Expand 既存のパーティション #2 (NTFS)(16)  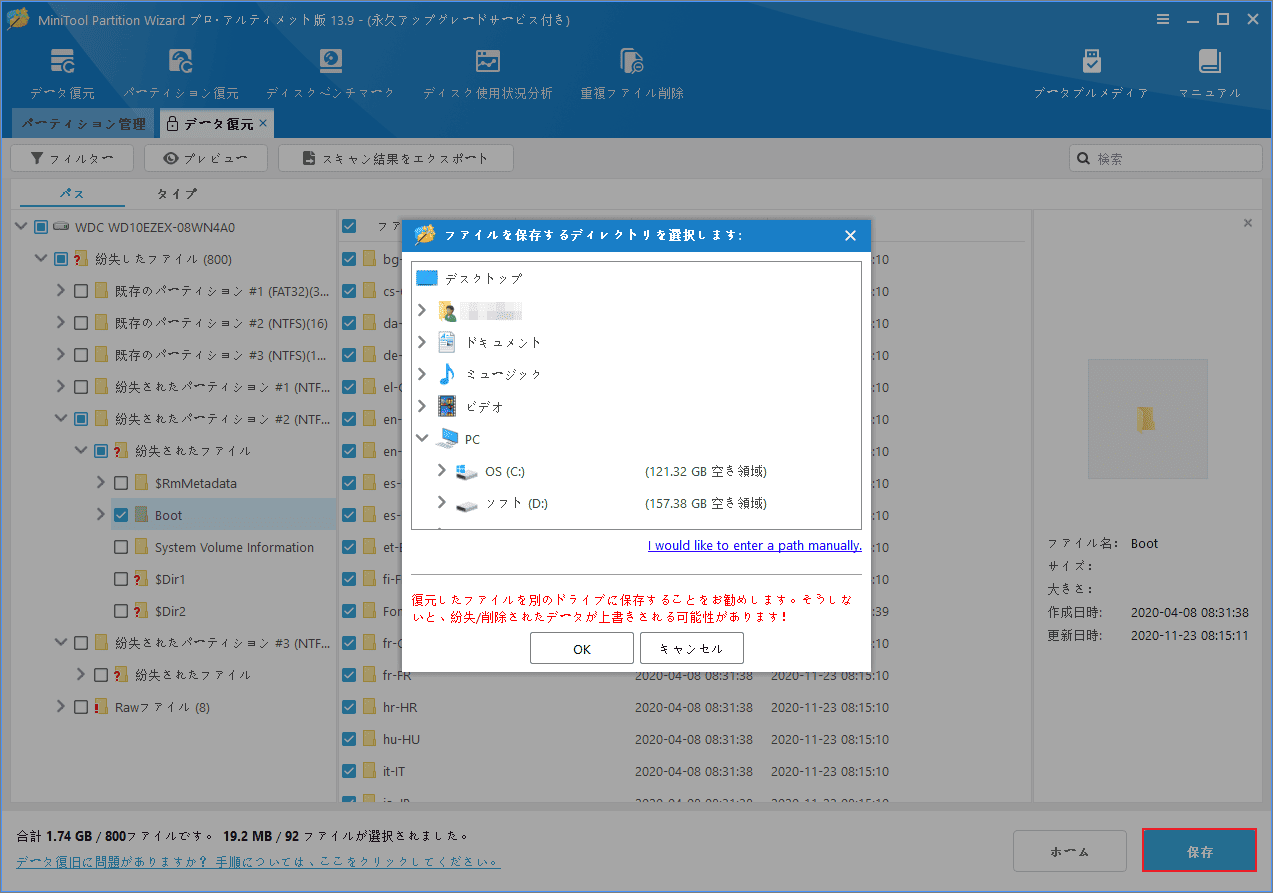coord(61,323)
